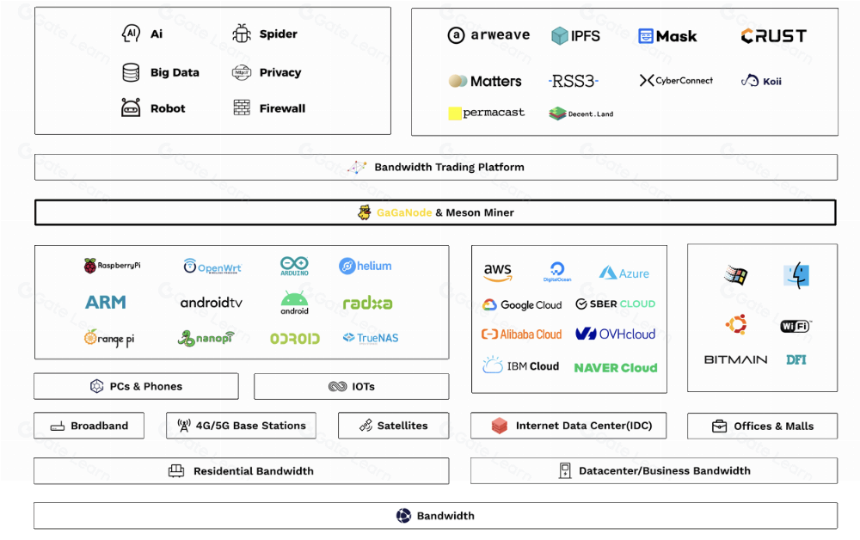Select the Residential Bandwidth bar
Image resolution: width=860 pixels, height=540 pixels.
(x=241, y=471)
